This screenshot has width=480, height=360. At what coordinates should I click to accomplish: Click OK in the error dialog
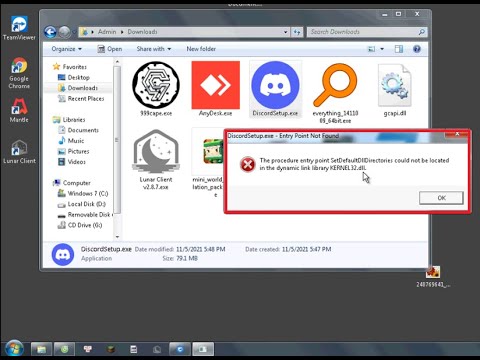coord(441,198)
